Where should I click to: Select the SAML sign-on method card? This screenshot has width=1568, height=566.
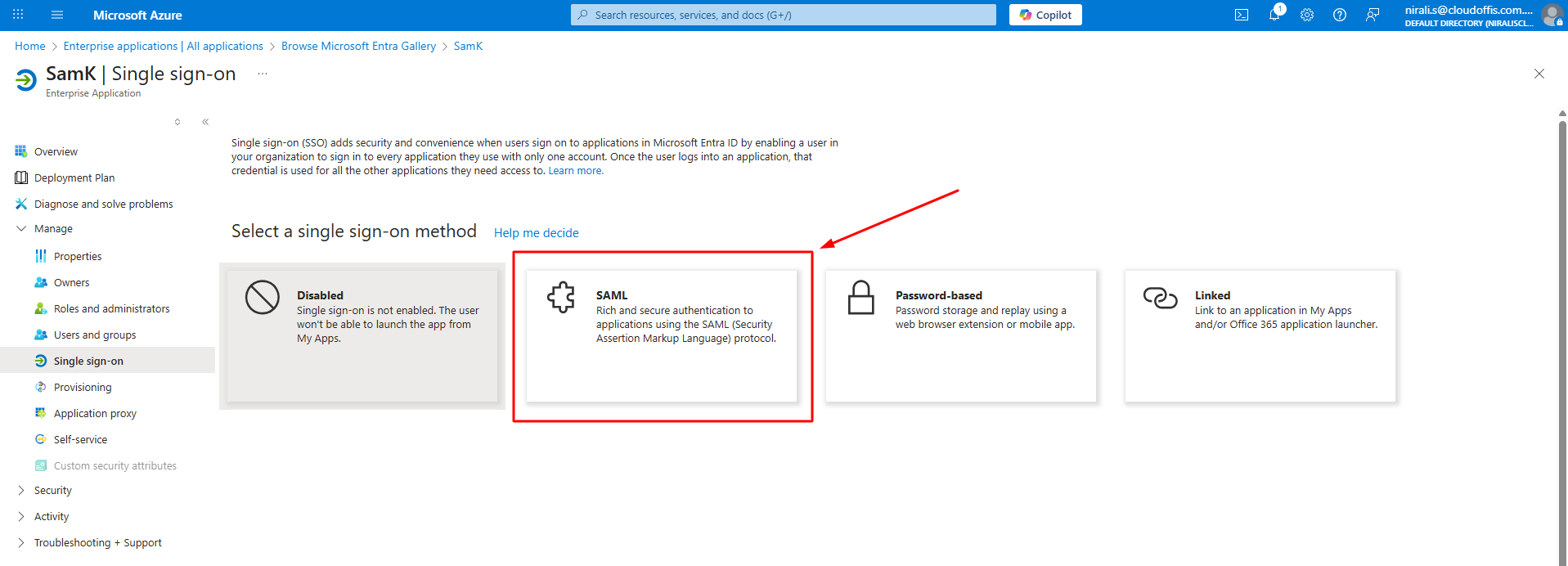point(662,336)
